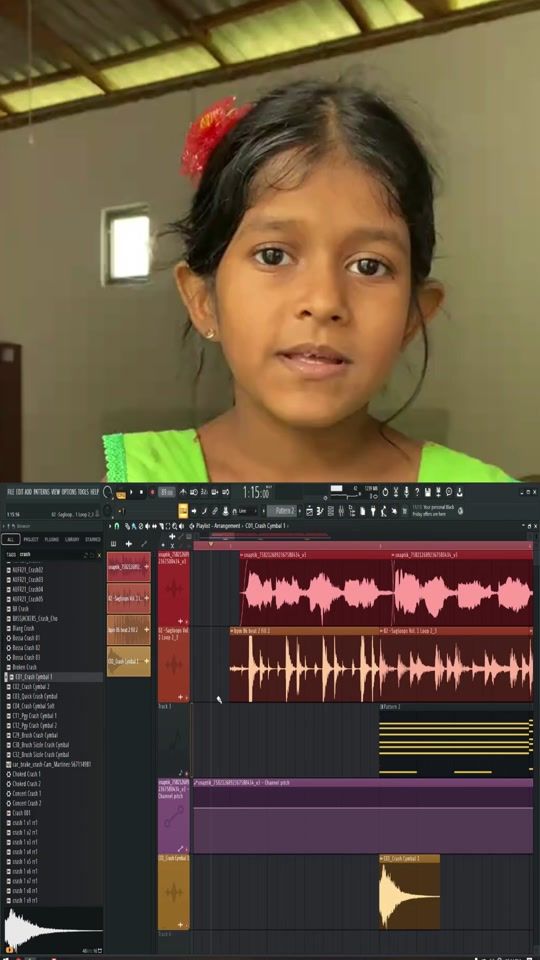Toggle pattern/song mode switch

121,492
